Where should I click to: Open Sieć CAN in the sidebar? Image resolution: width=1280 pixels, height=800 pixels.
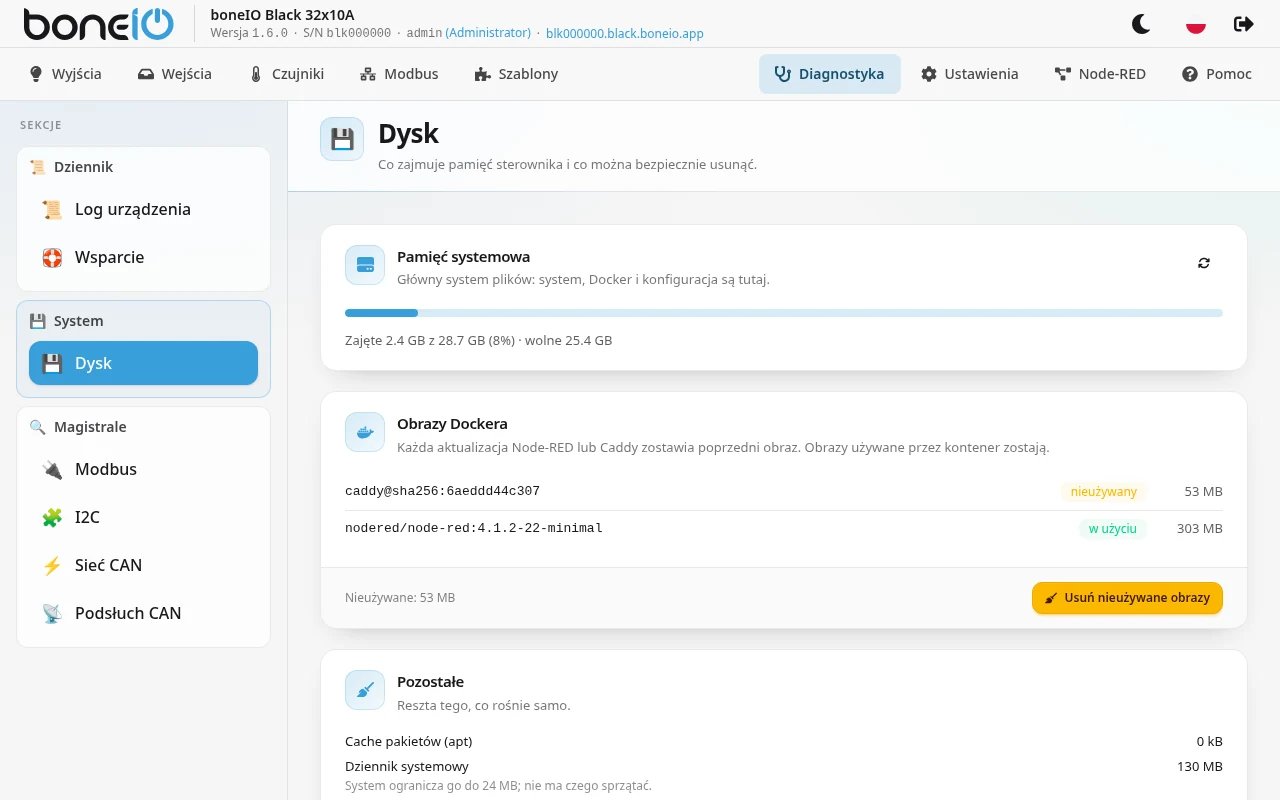coord(143,565)
